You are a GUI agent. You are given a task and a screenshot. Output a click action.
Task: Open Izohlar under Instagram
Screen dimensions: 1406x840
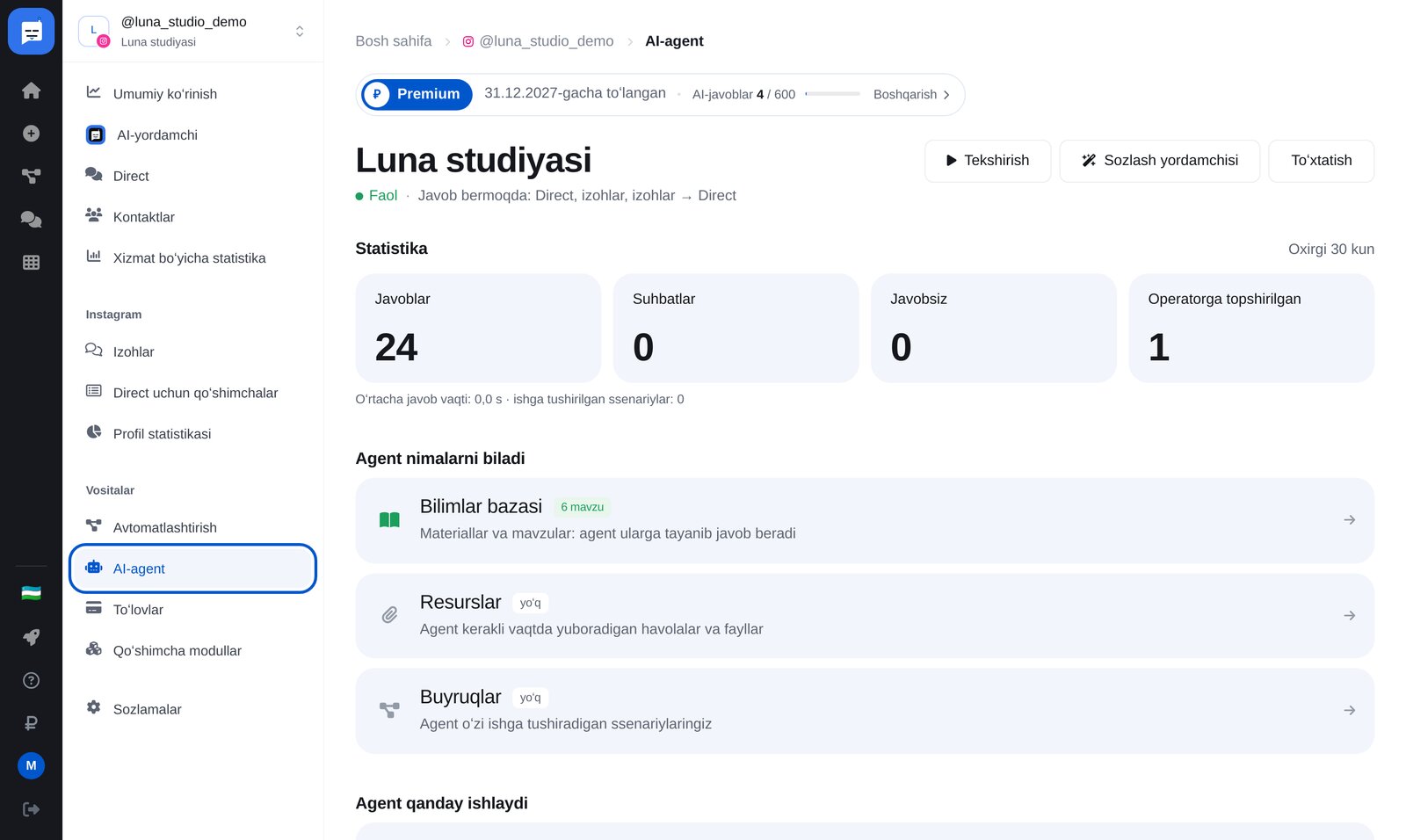pyautogui.click(x=192, y=351)
